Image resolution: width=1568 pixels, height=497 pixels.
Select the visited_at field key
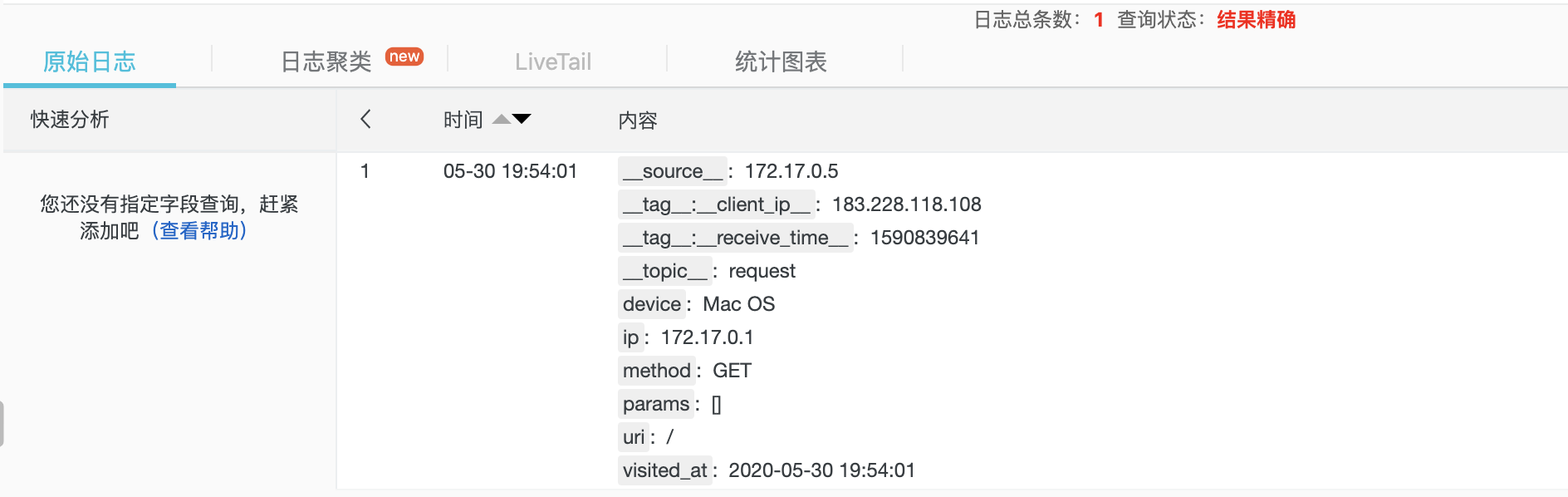point(665,470)
